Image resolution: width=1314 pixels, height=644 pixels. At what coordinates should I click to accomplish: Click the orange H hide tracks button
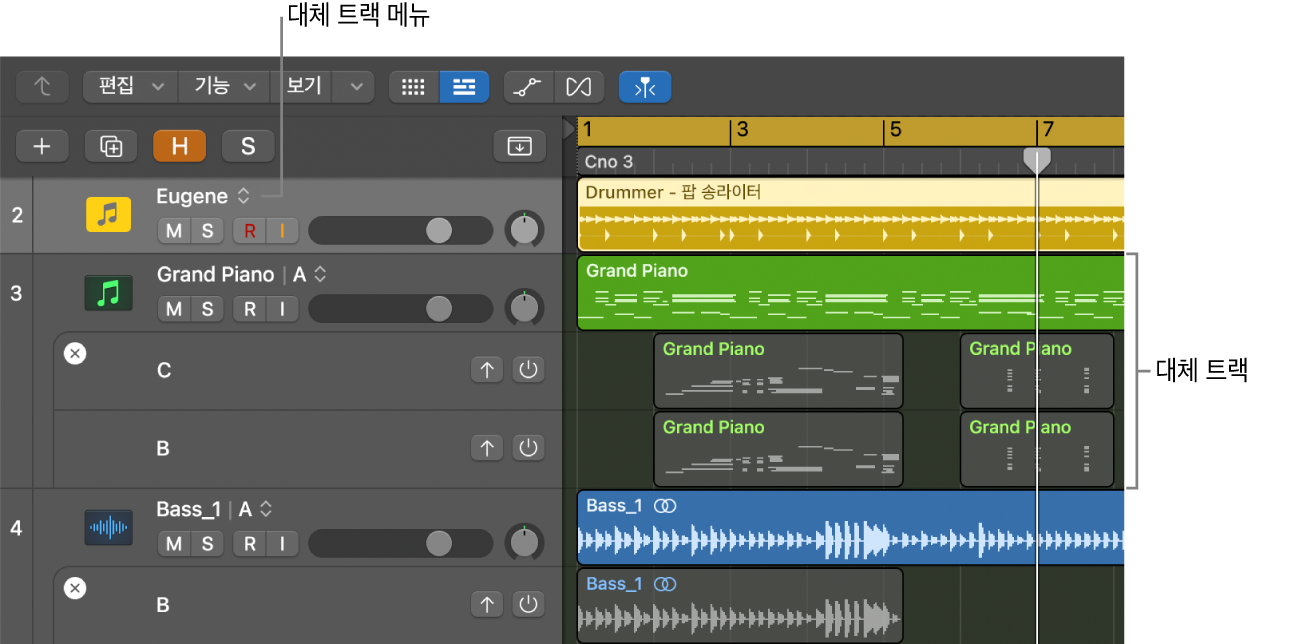click(x=179, y=146)
